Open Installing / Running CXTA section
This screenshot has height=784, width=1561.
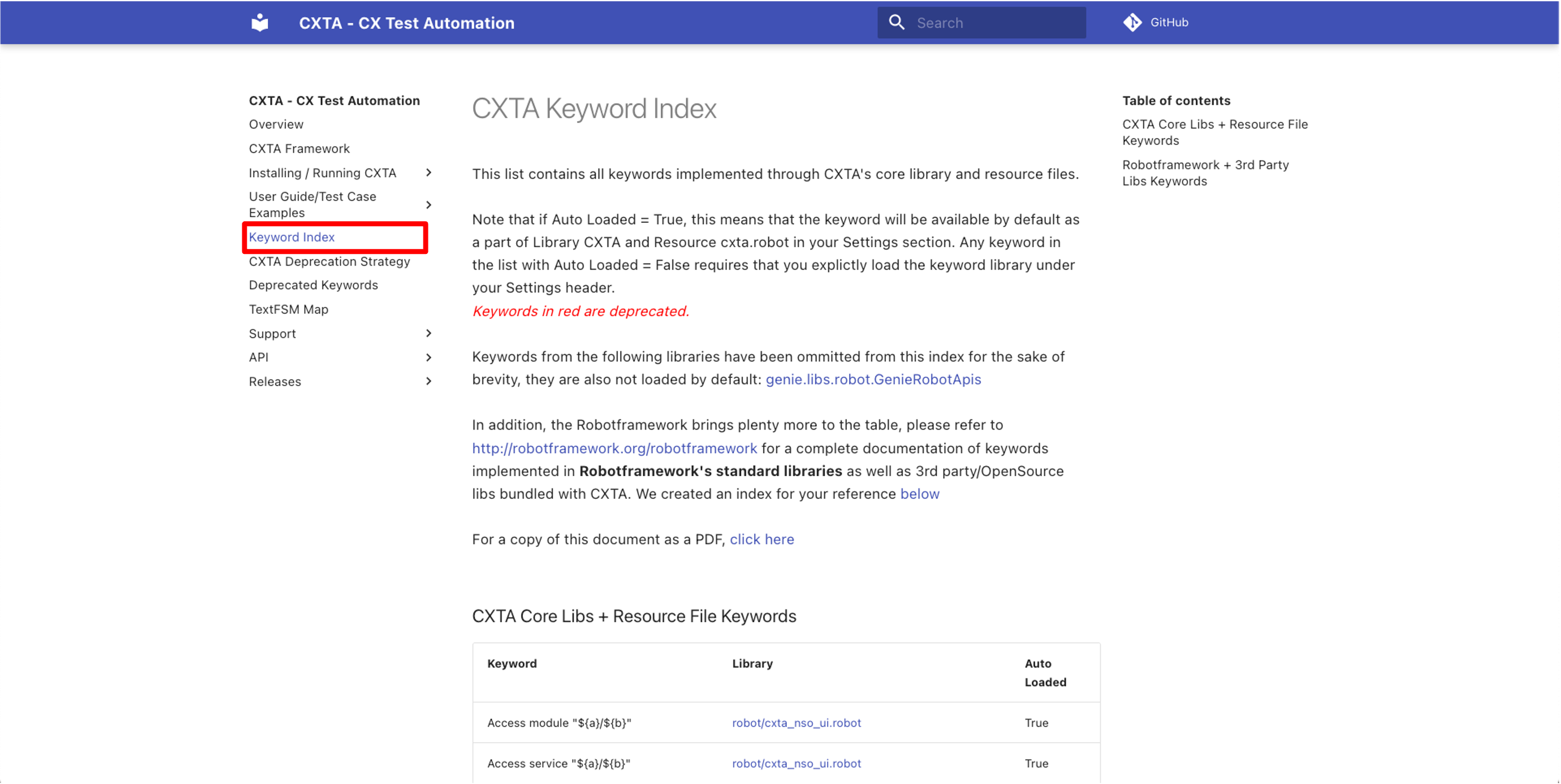[322, 173]
